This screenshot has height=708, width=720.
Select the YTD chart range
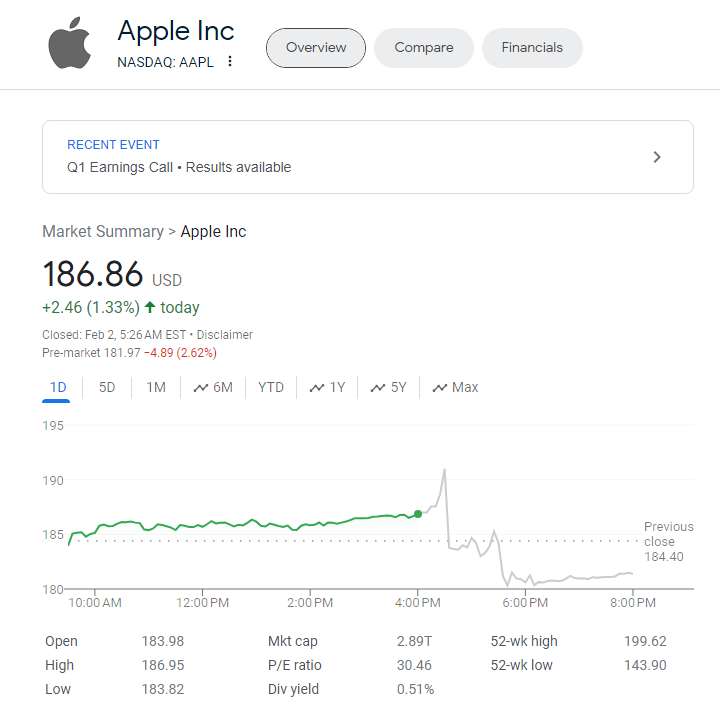pos(271,387)
